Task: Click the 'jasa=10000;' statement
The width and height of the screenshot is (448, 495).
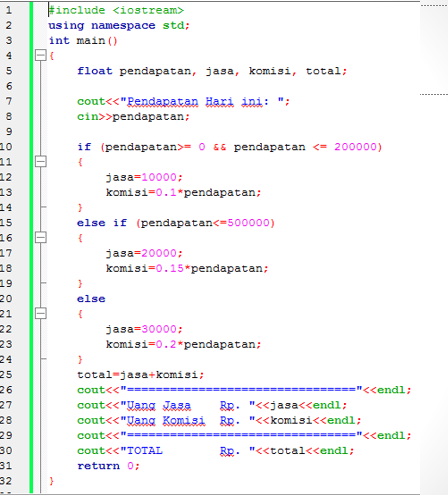Action: pyautogui.click(x=144, y=177)
